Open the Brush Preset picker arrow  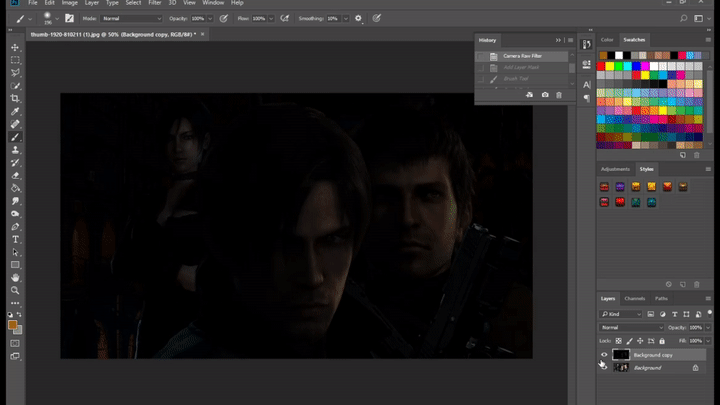tap(57, 18)
